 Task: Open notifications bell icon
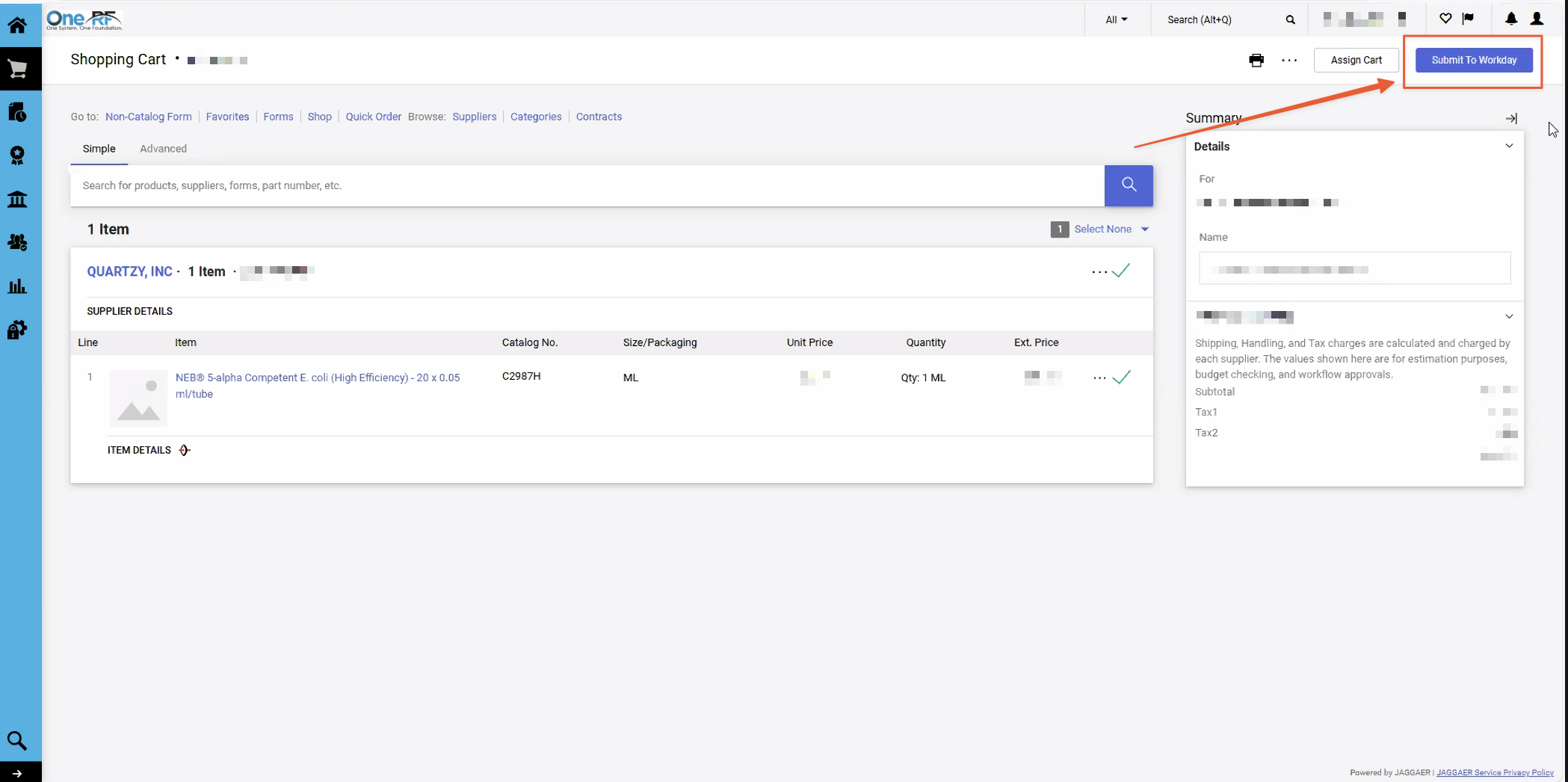(1511, 19)
